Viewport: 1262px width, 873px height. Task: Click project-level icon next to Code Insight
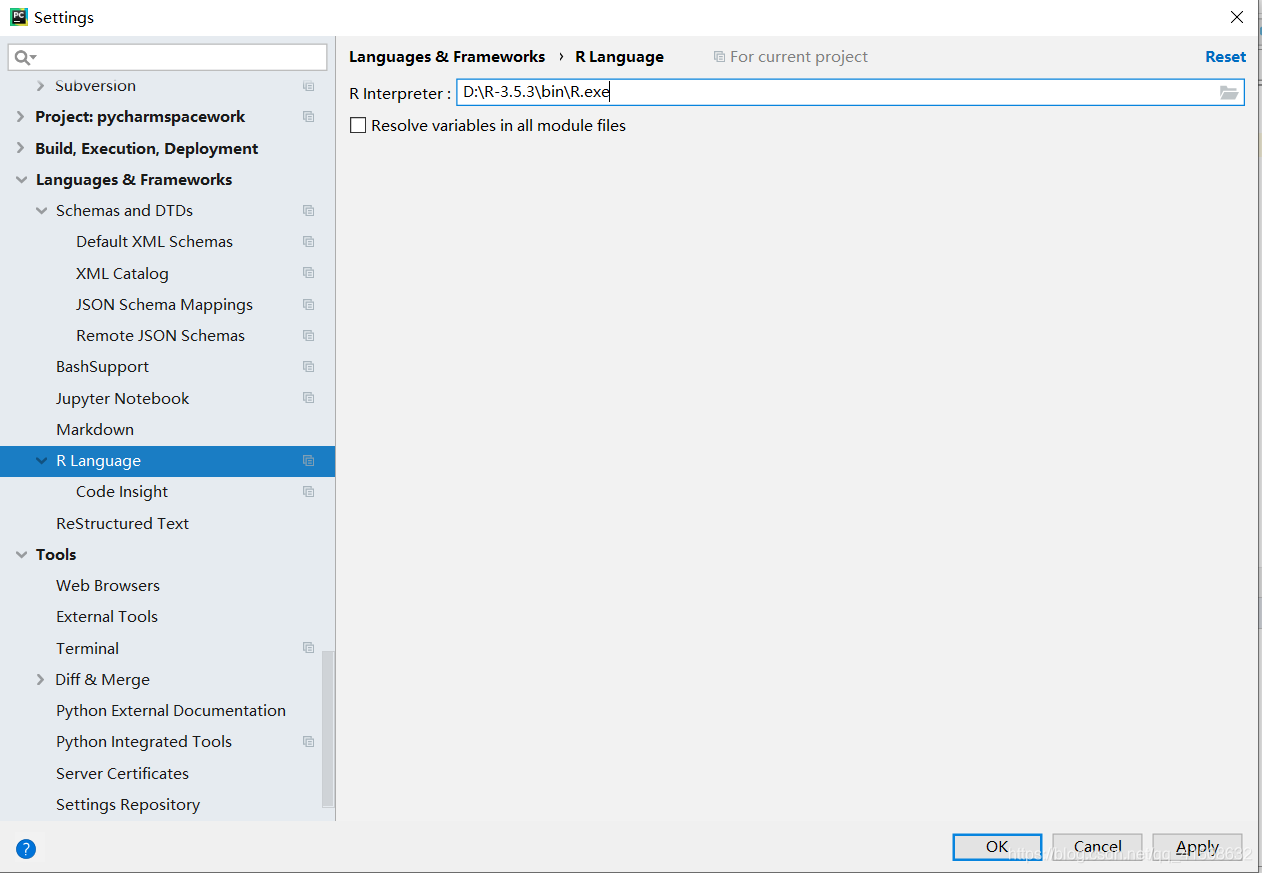[309, 492]
